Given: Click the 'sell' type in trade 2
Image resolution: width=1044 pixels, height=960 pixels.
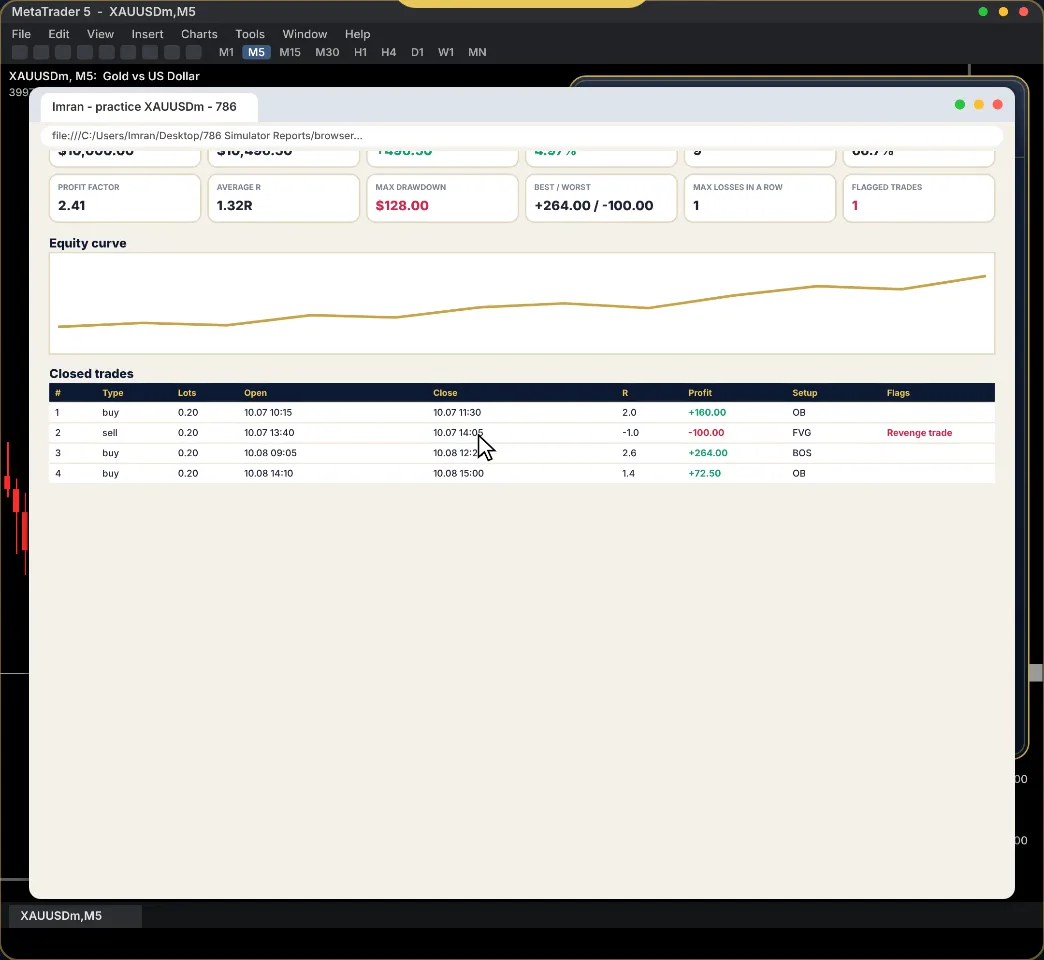Looking at the screenshot, I should [110, 433].
